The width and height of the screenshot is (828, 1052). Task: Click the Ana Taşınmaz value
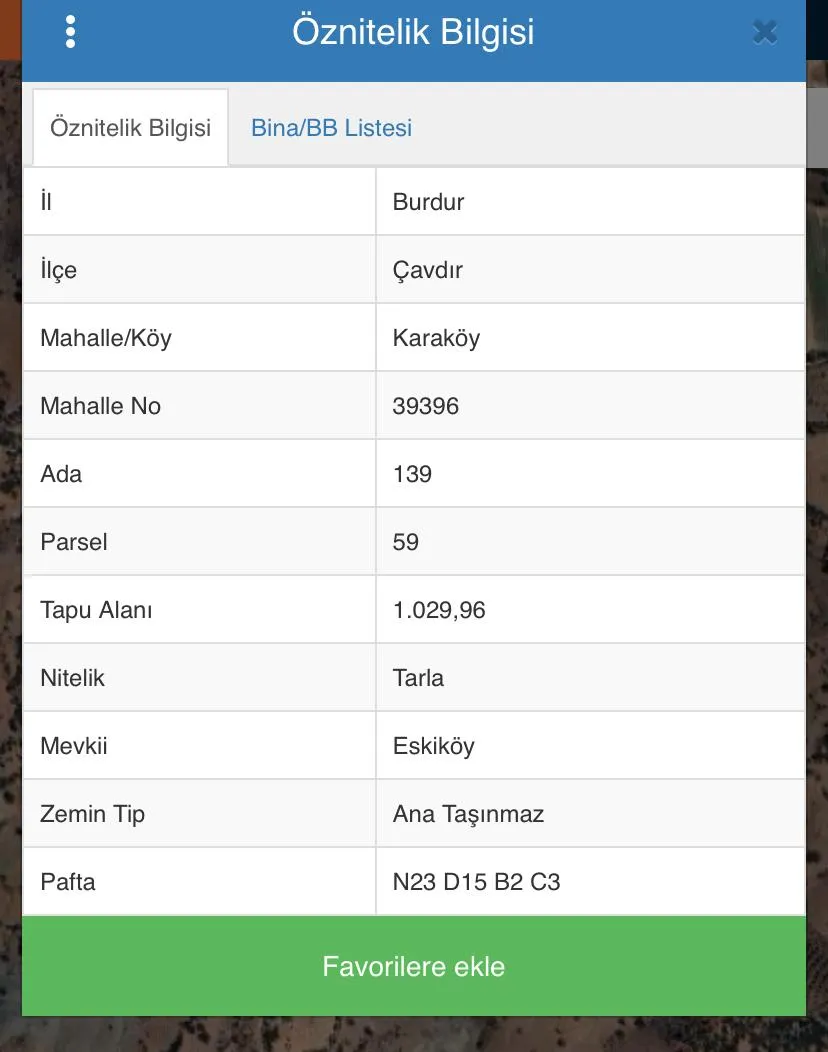[x=468, y=814]
